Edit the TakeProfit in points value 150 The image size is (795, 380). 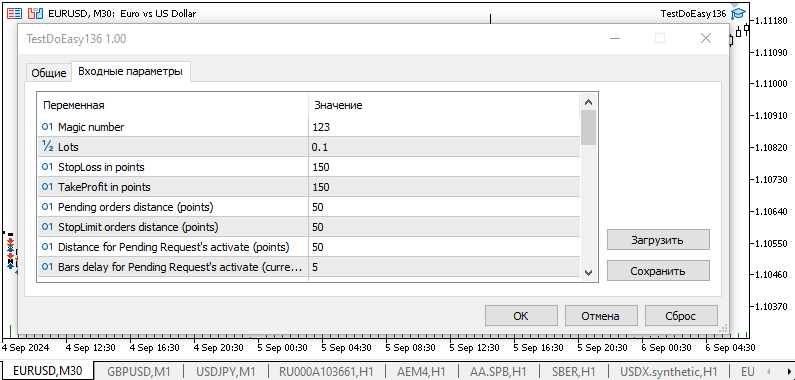click(x=444, y=187)
